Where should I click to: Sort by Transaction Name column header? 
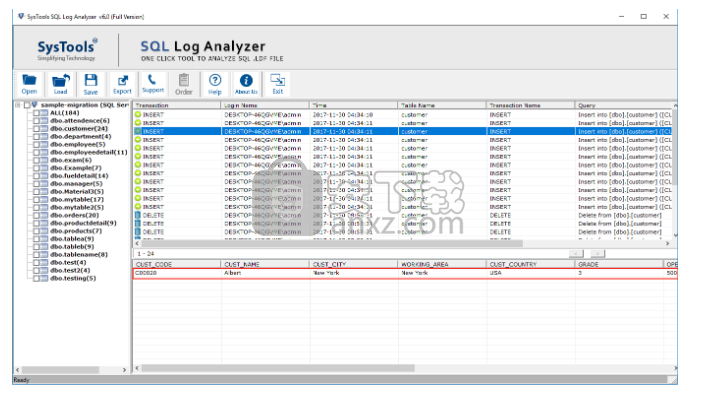click(531, 105)
